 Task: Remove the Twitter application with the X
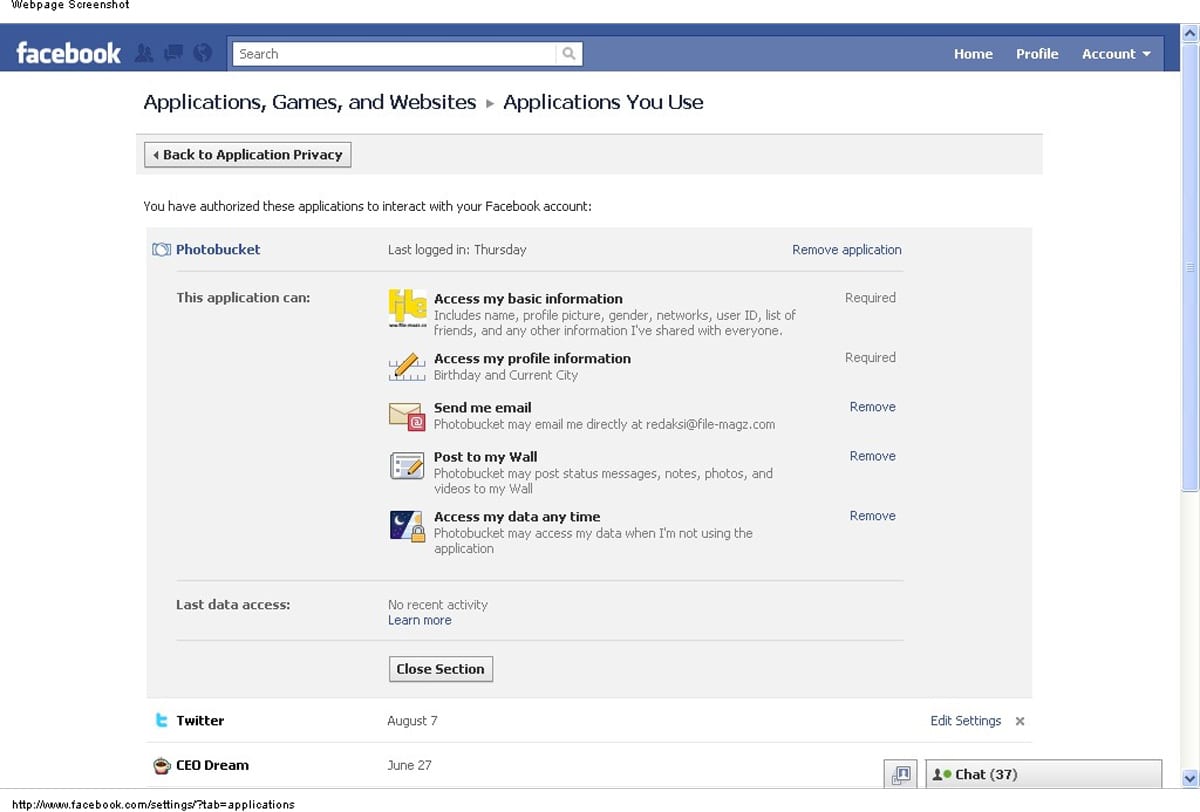1020,721
